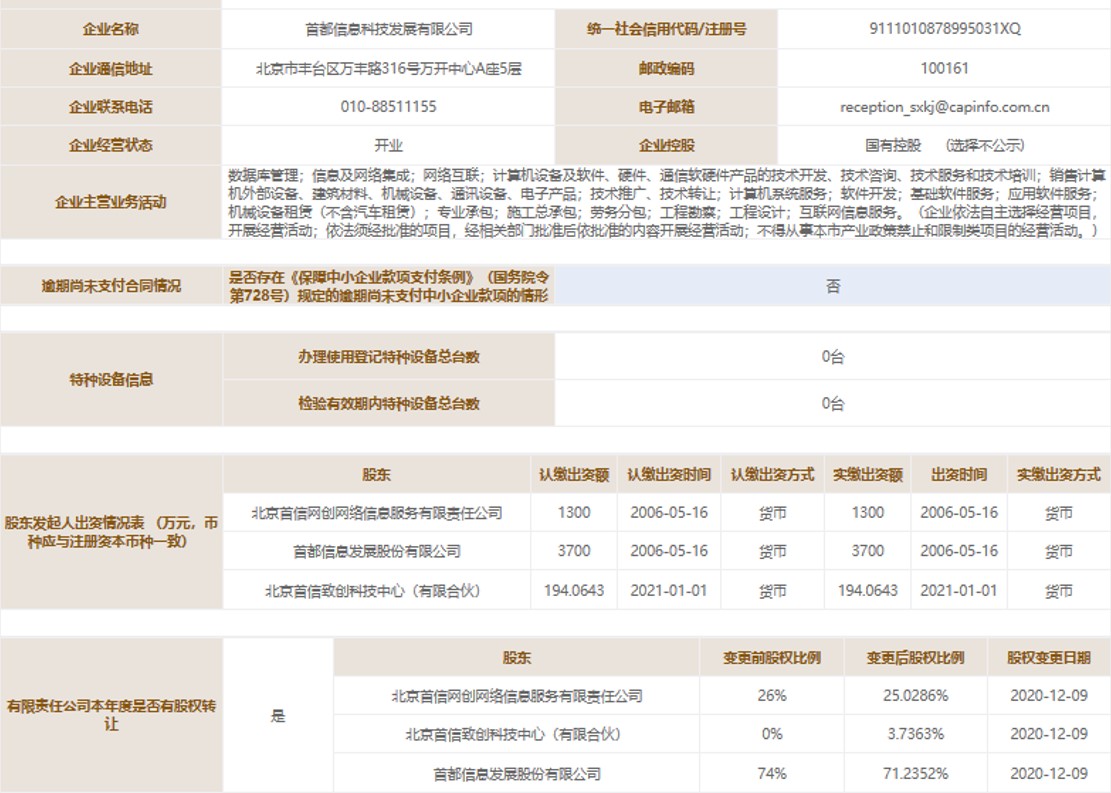Image resolution: width=1111 pixels, height=793 pixels.
Task: Click the 实缴出资额 column header
Action: click(x=867, y=475)
